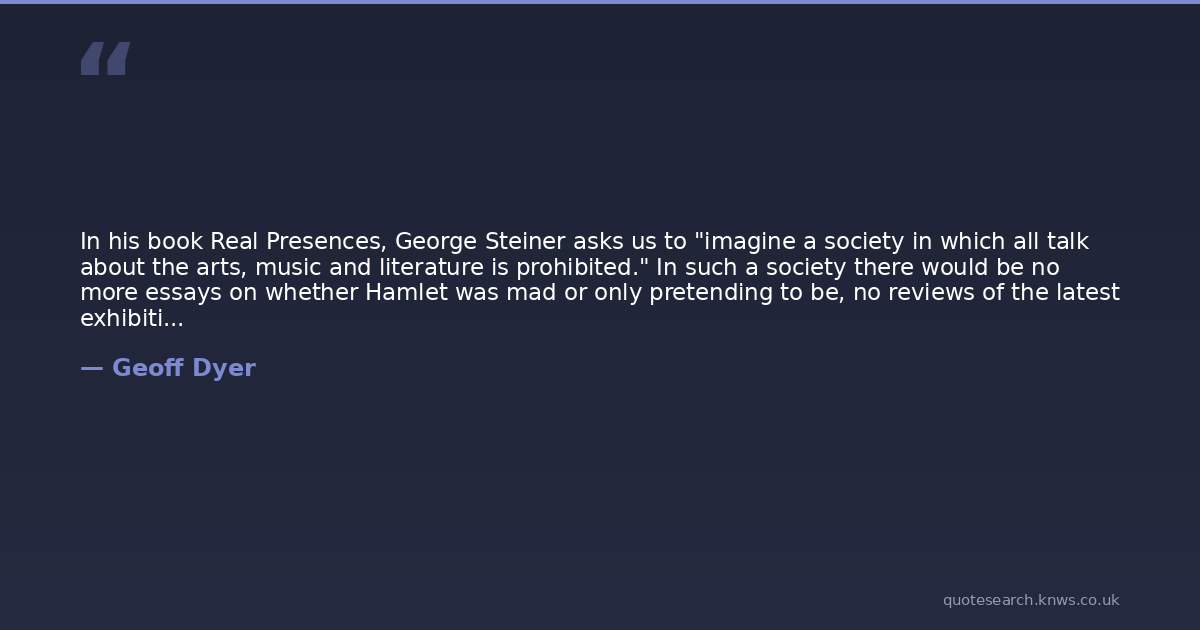Viewport: 1200px width, 630px height.
Task: Click the word "Hamlet" in the quote
Action: point(407,293)
